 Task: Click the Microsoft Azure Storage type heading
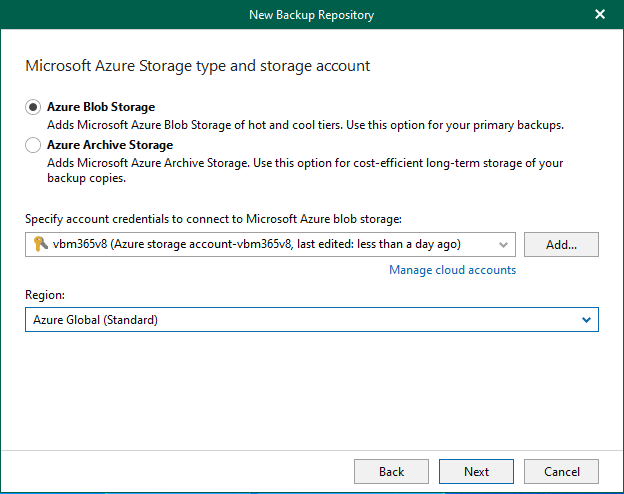click(x=197, y=66)
